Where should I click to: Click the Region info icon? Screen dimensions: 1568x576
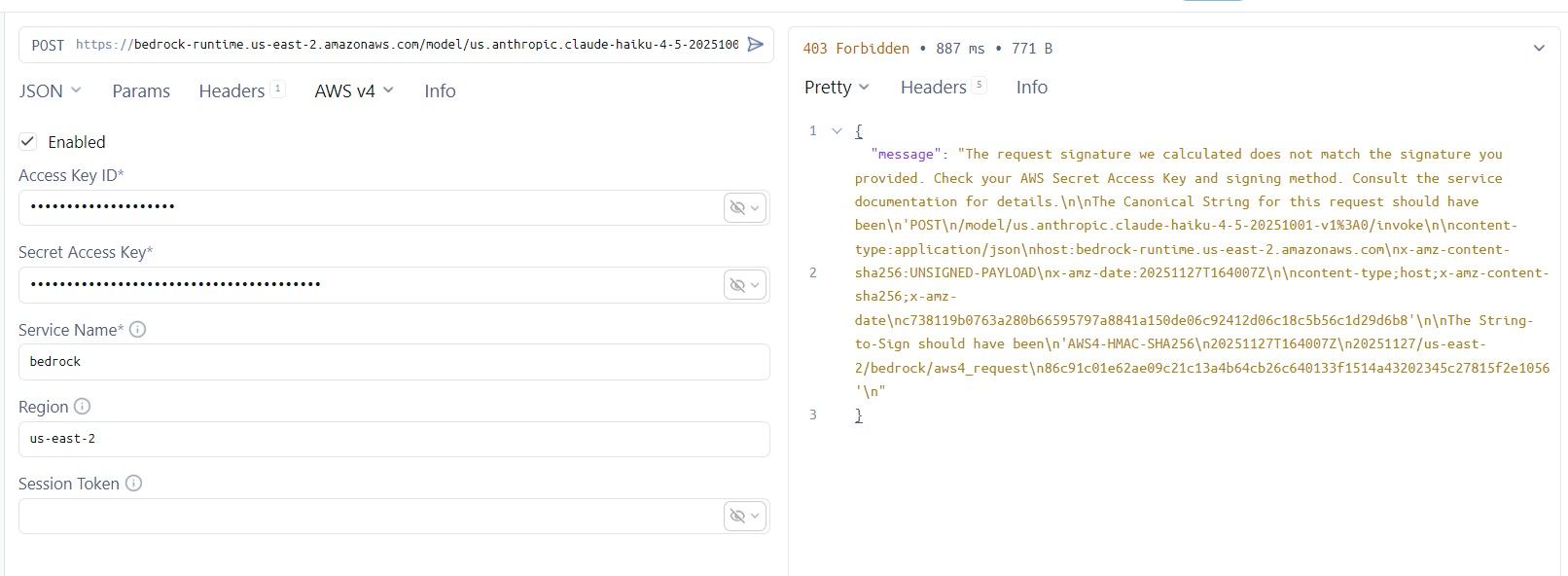coord(83,407)
